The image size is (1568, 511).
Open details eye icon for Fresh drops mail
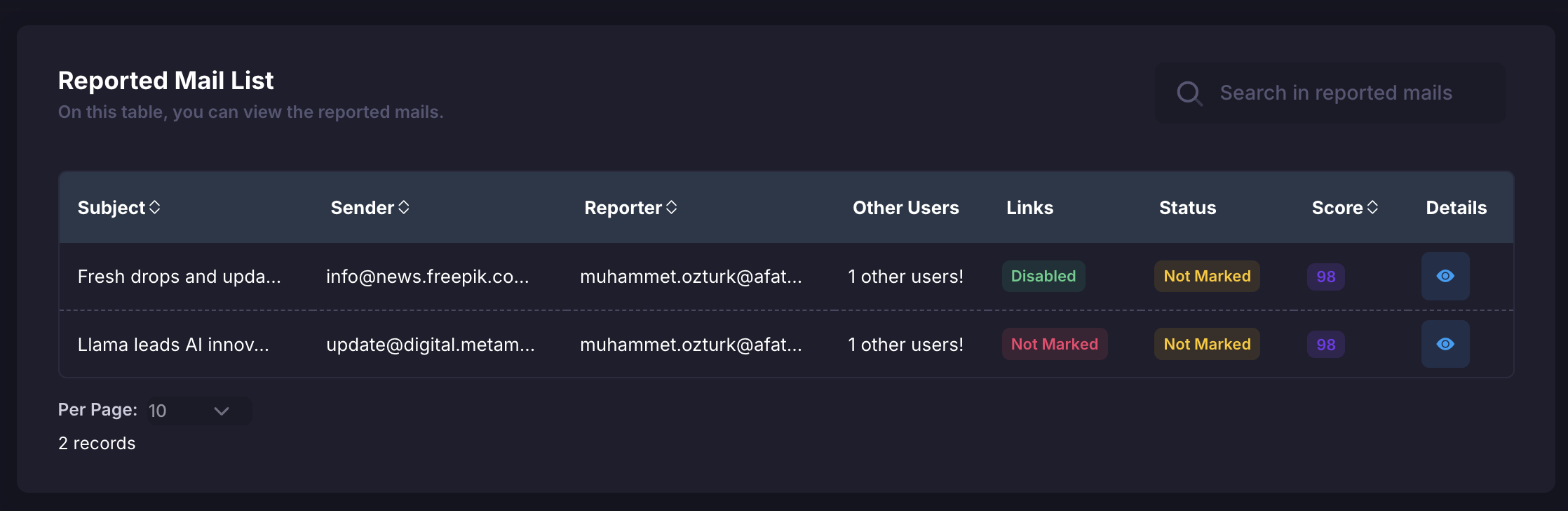pyautogui.click(x=1445, y=276)
